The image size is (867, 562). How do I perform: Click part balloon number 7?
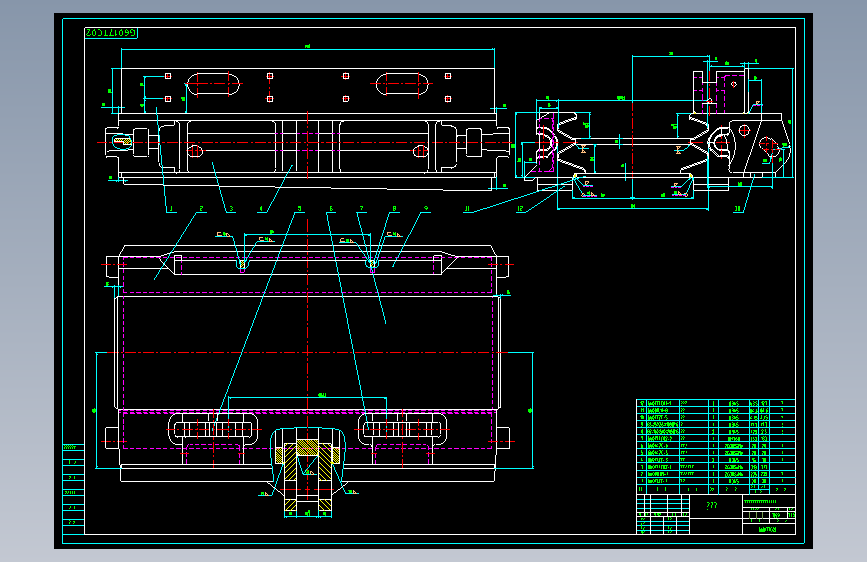[362, 209]
